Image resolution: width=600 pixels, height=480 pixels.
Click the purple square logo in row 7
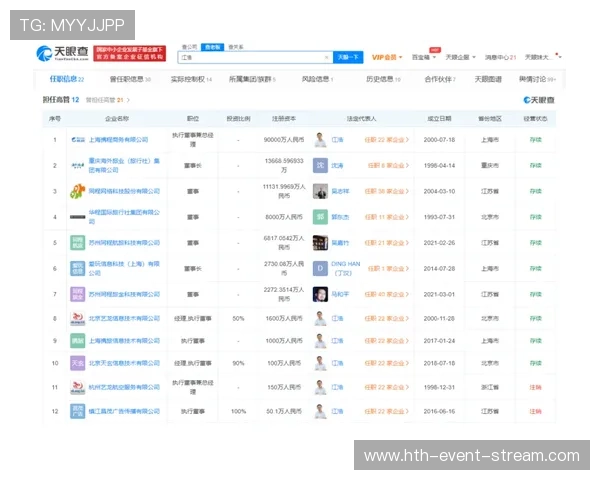coord(78,294)
